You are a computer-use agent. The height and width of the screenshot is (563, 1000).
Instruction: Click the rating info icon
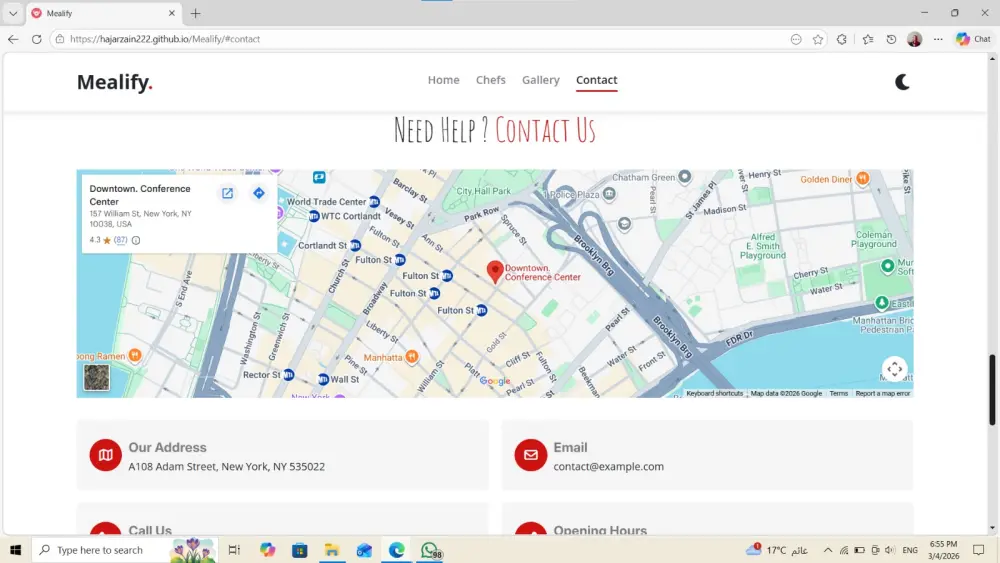click(136, 240)
